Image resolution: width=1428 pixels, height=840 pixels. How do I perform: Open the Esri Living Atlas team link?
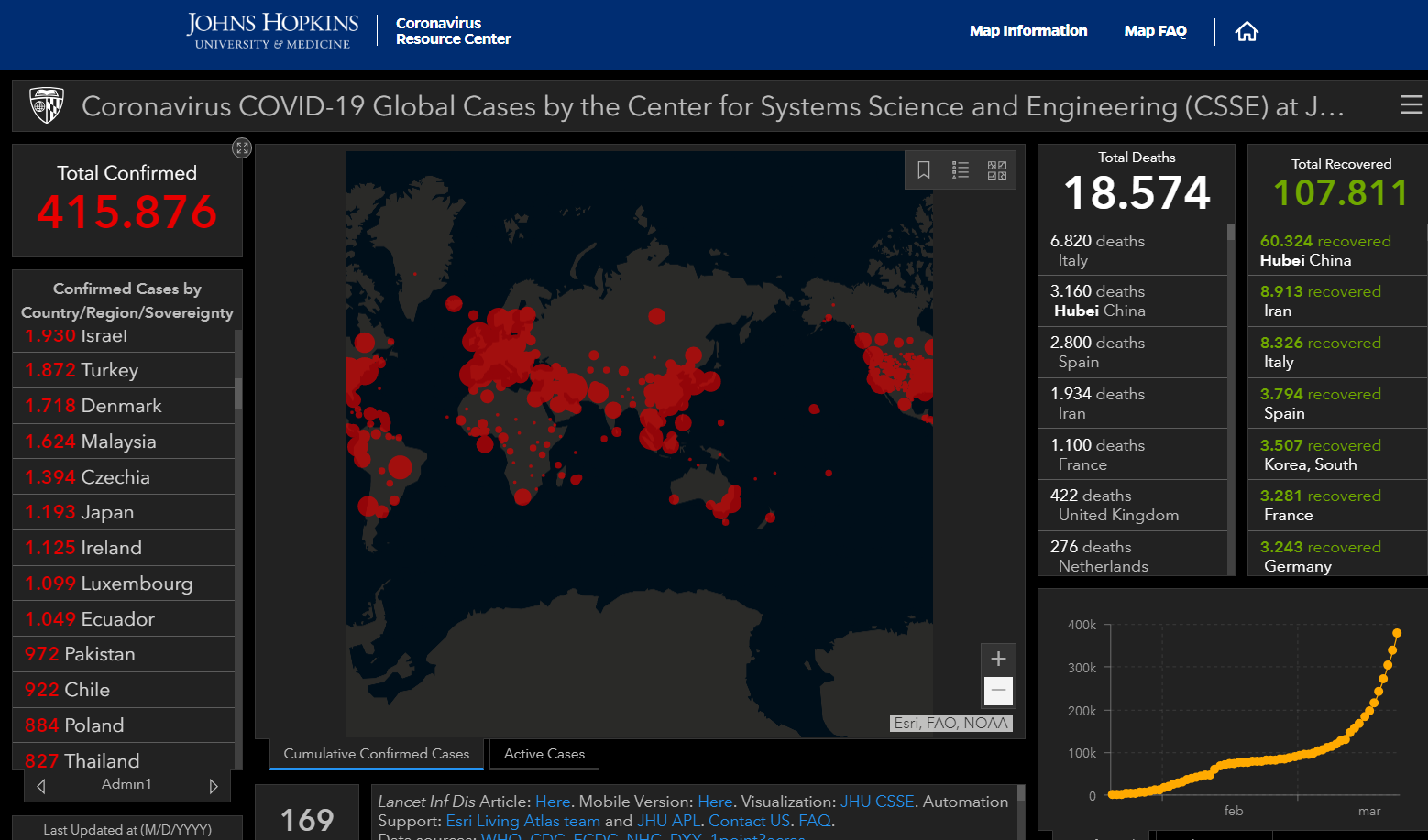click(523, 821)
